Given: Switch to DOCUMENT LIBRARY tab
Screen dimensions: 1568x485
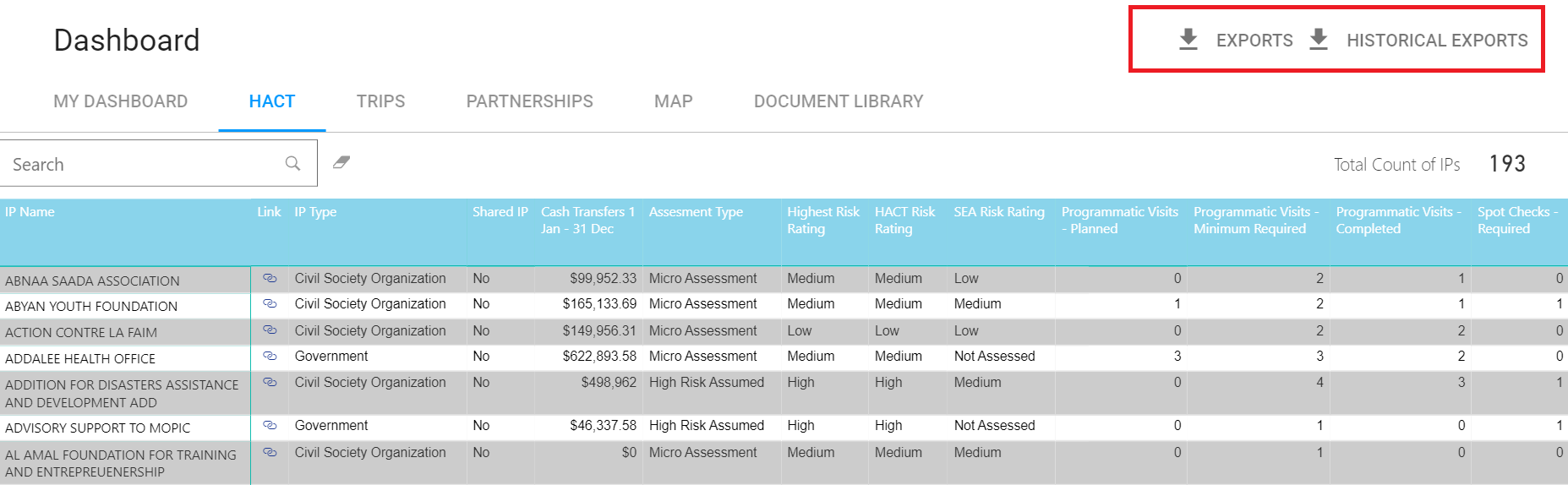Looking at the screenshot, I should pyautogui.click(x=839, y=101).
